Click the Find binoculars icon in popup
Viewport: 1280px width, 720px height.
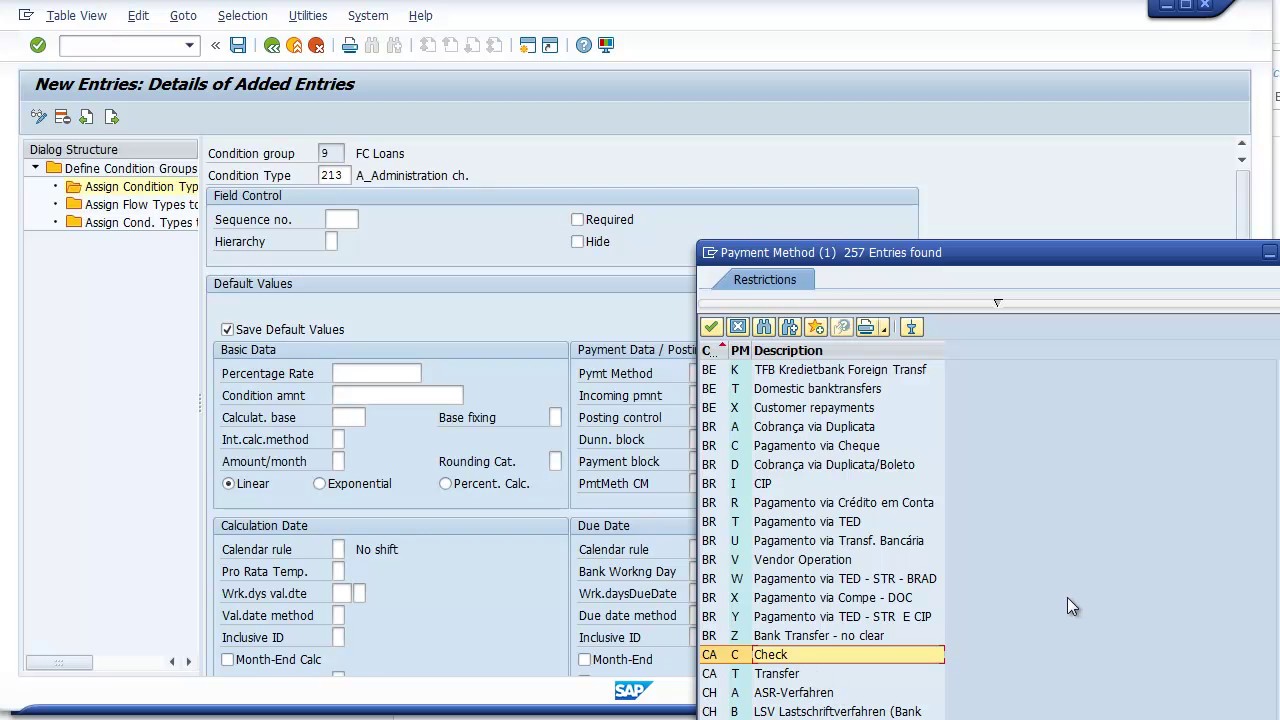[x=764, y=327]
